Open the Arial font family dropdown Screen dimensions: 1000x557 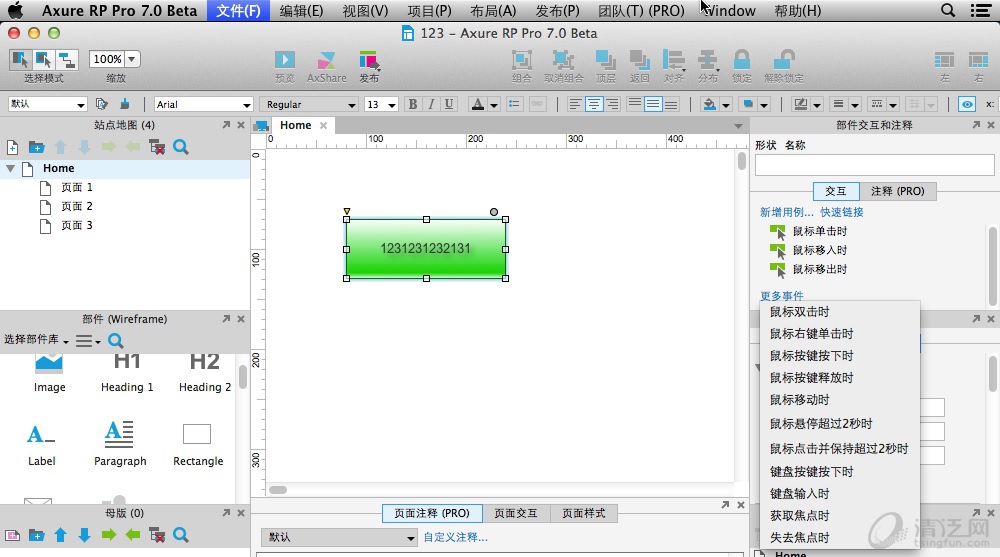pos(203,104)
